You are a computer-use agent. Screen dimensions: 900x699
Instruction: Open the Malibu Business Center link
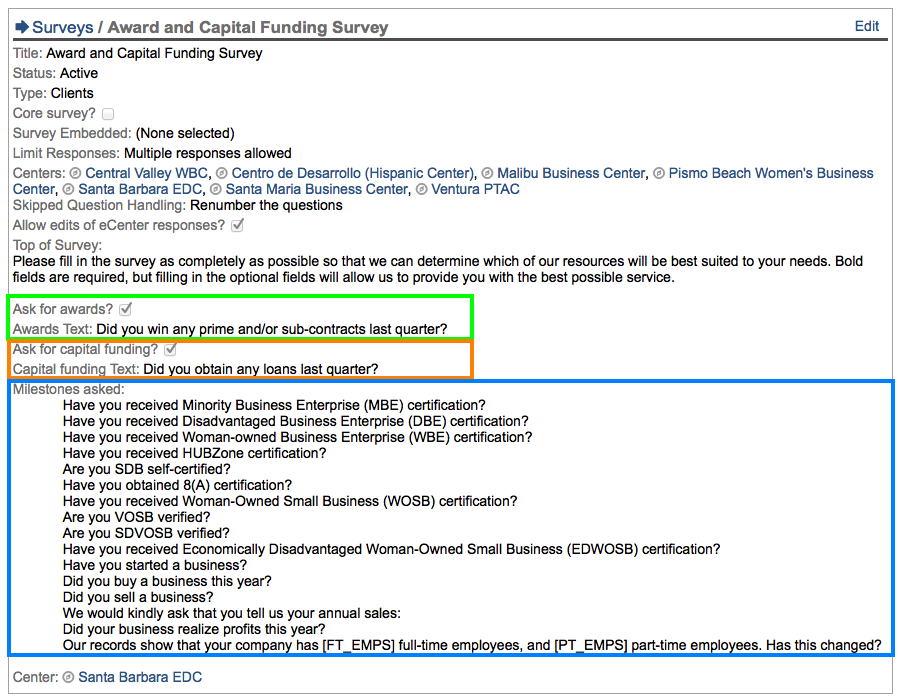pos(571,173)
